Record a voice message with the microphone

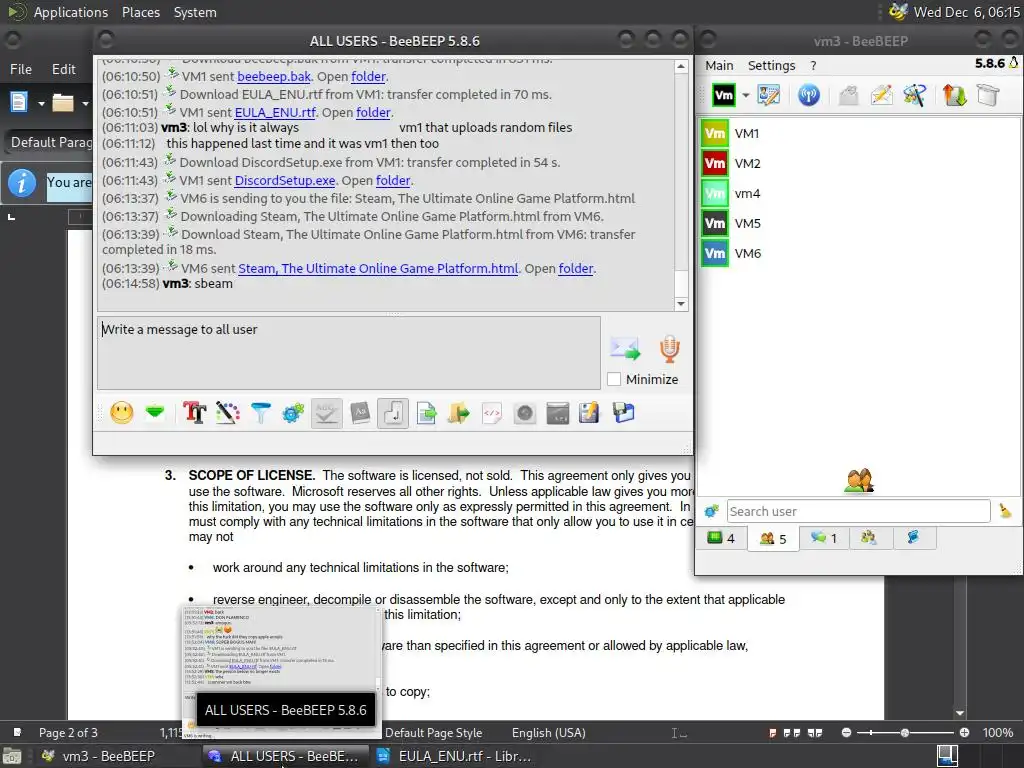(x=669, y=349)
